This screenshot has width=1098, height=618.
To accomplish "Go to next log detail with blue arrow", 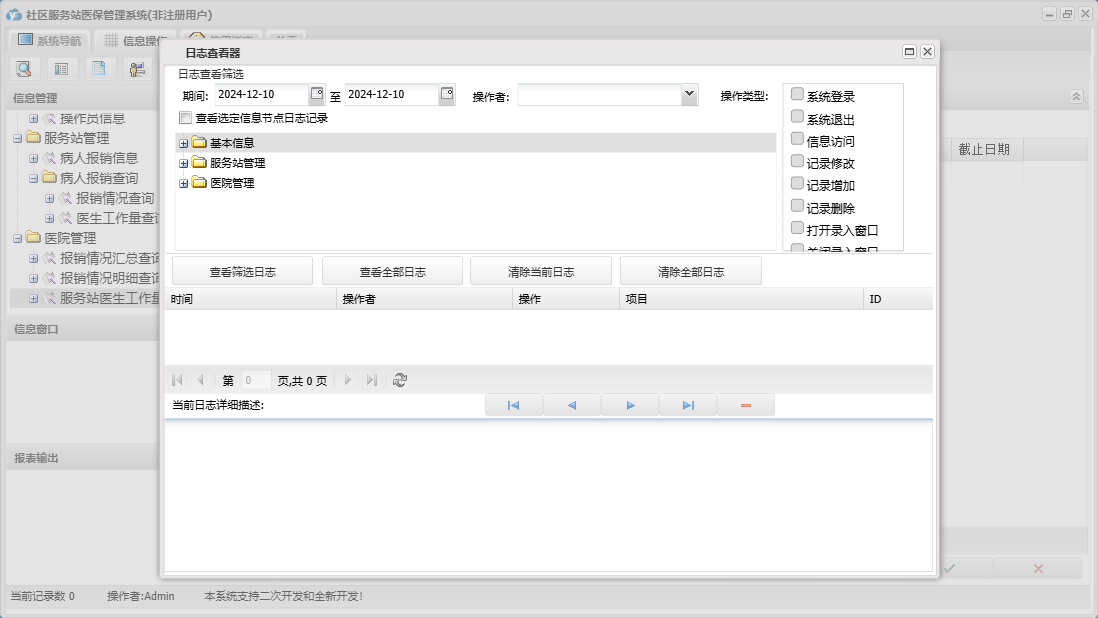I will (630, 405).
